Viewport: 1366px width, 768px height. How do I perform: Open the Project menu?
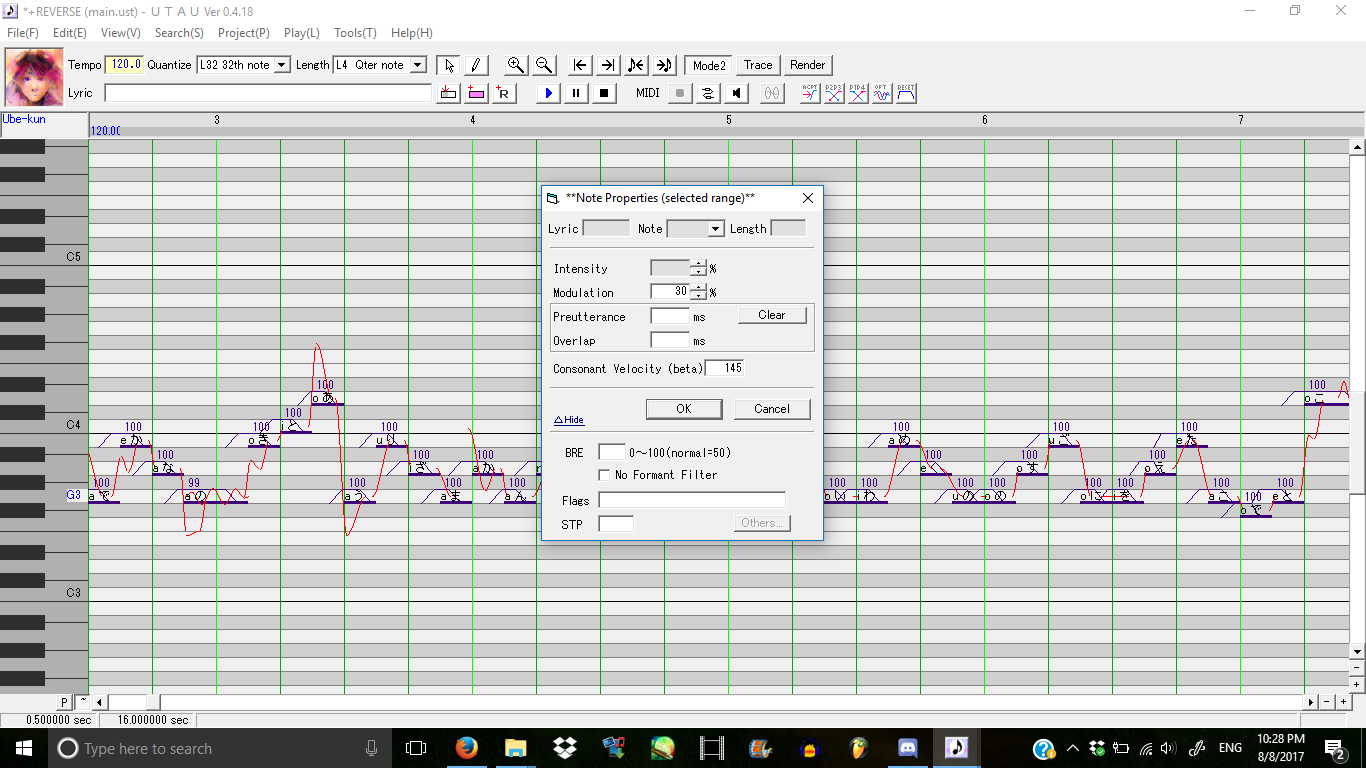pos(244,33)
